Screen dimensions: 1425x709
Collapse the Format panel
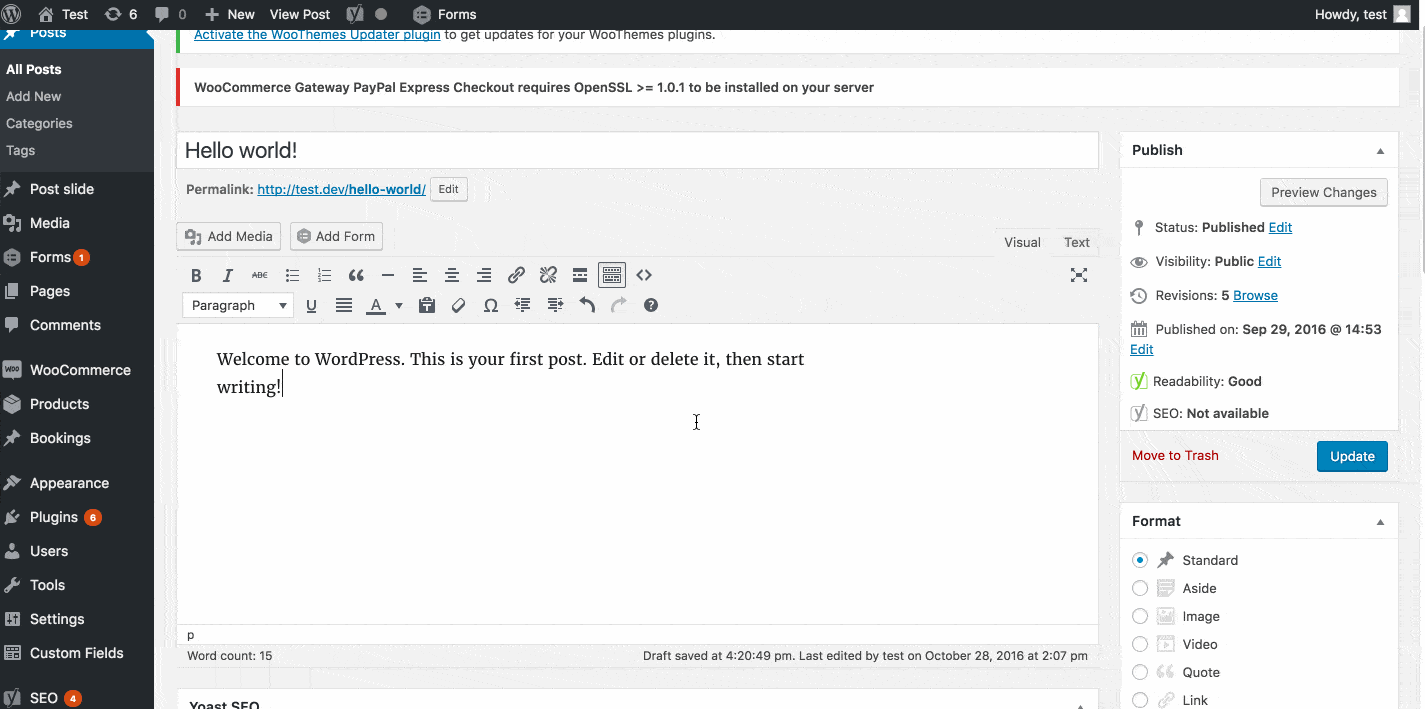tap(1380, 522)
